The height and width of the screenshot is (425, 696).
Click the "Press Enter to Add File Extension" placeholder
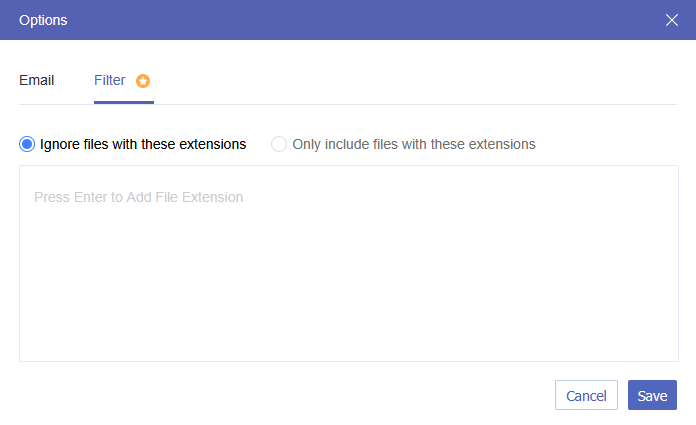point(139,197)
